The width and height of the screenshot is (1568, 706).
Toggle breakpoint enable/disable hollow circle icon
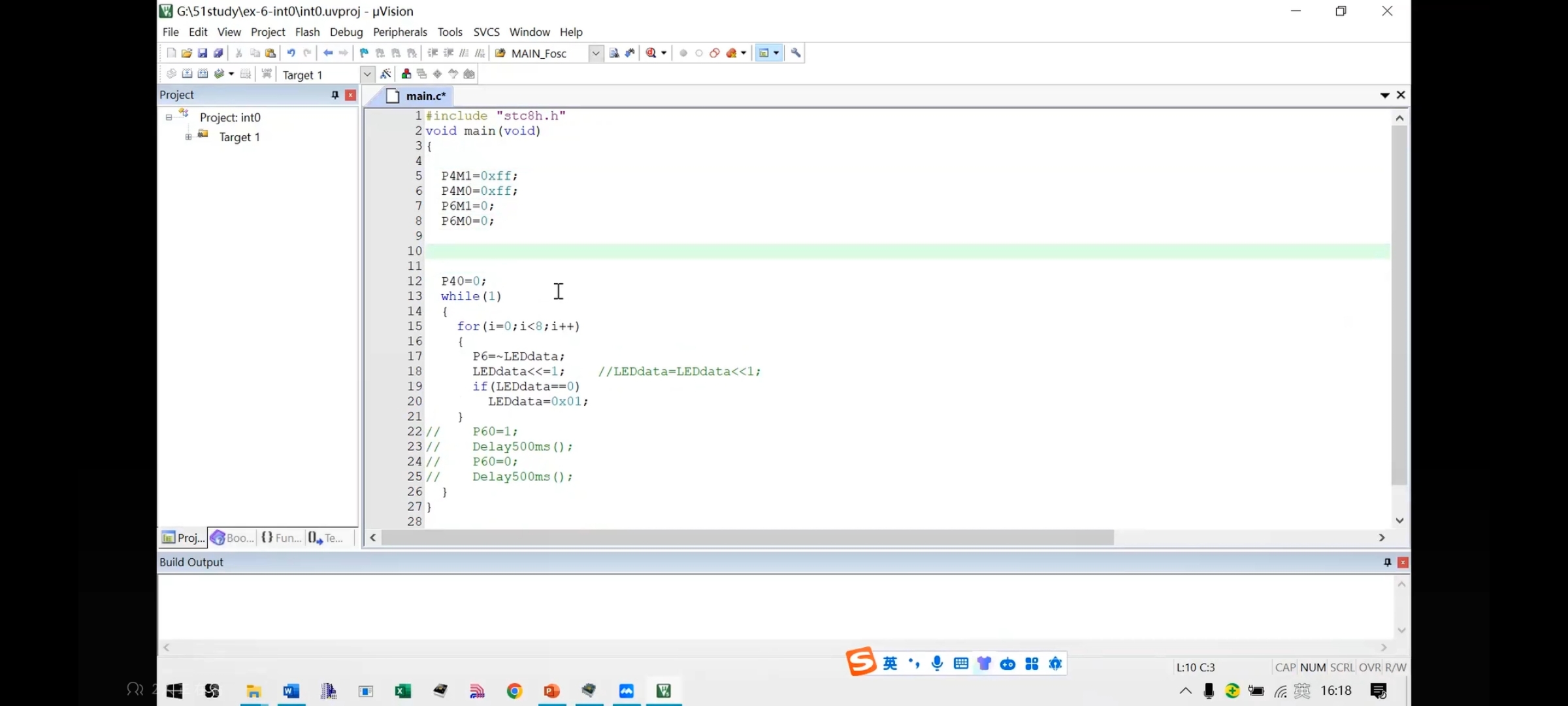tap(699, 53)
